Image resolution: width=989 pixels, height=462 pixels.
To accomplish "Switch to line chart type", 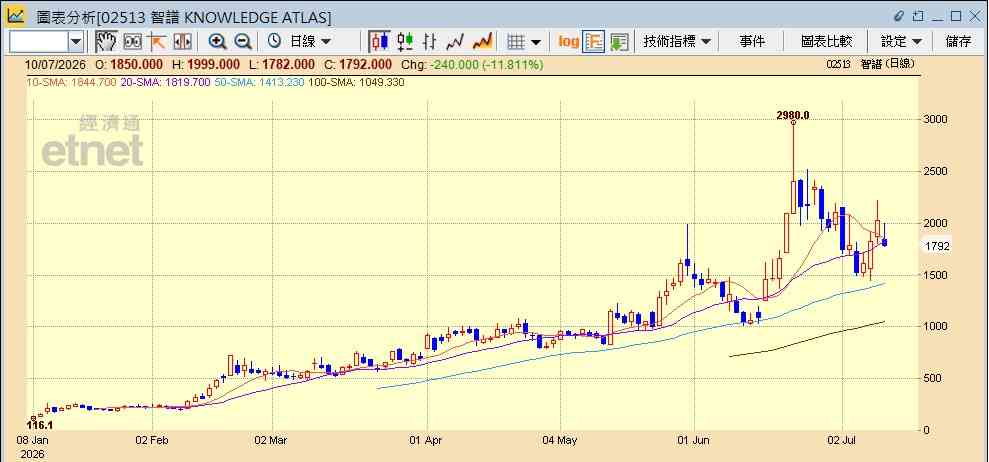I will pyautogui.click(x=455, y=42).
